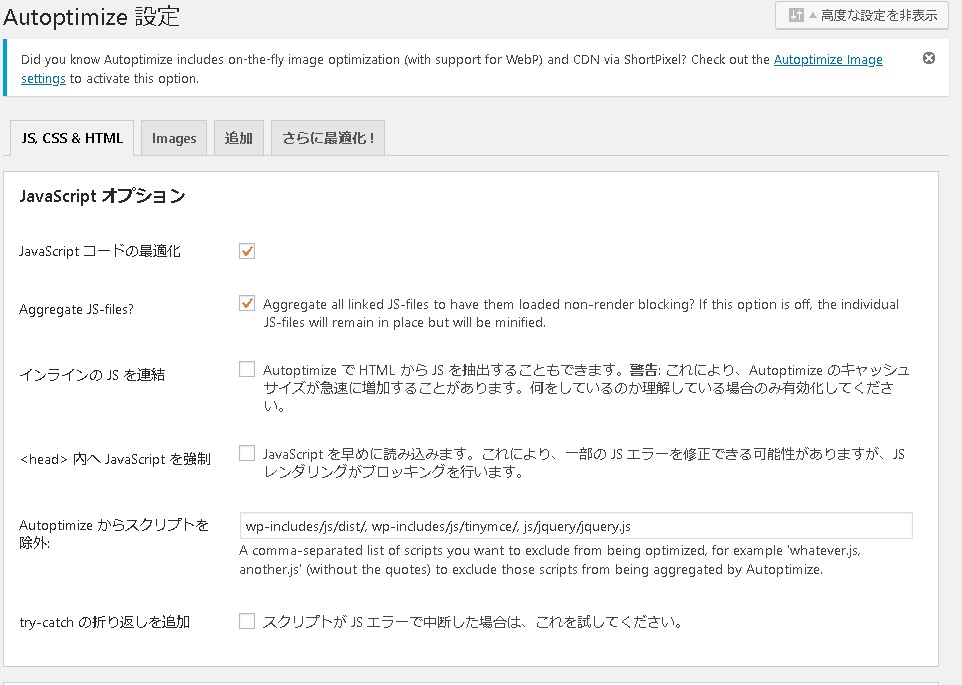Open the Images tab

tap(174, 139)
